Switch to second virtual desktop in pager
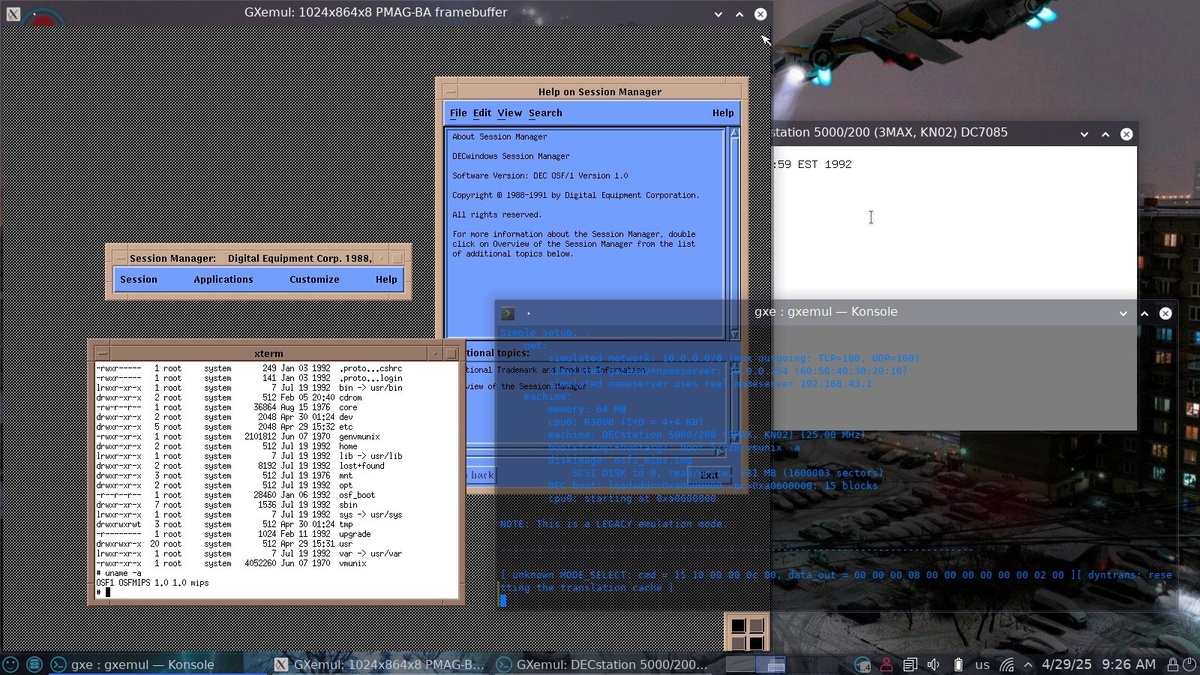Viewport: 1200px width, 675px height. tap(771, 664)
